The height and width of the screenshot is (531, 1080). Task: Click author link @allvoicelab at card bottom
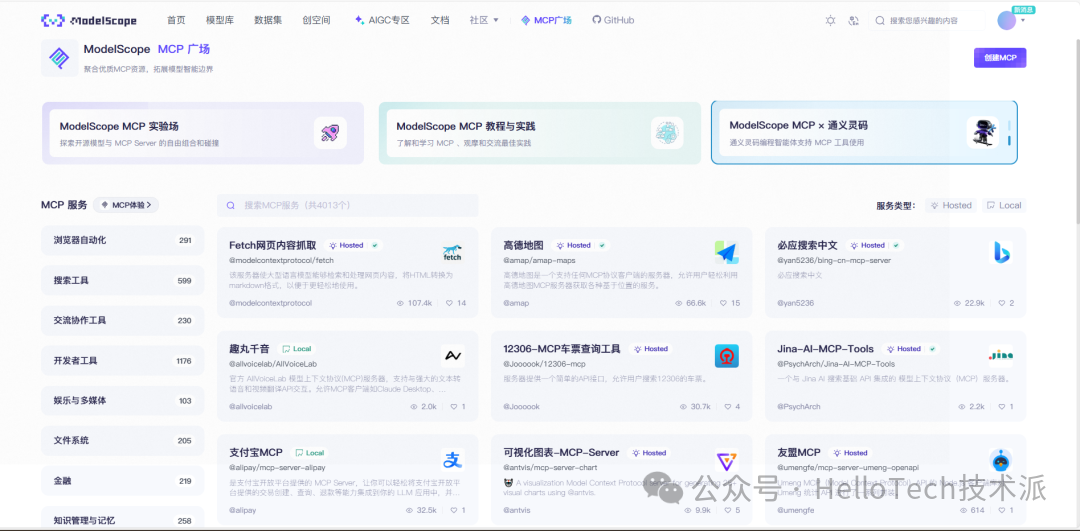click(251, 406)
